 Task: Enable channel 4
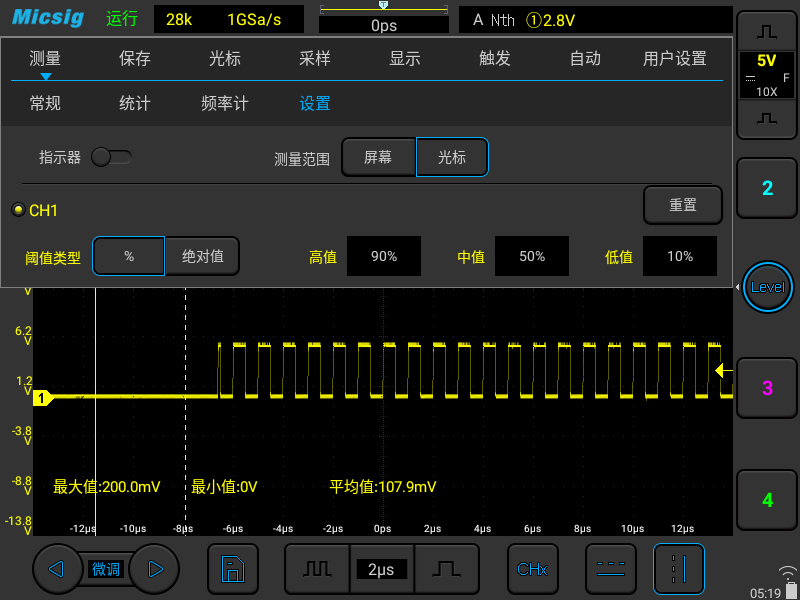pyautogui.click(x=767, y=500)
